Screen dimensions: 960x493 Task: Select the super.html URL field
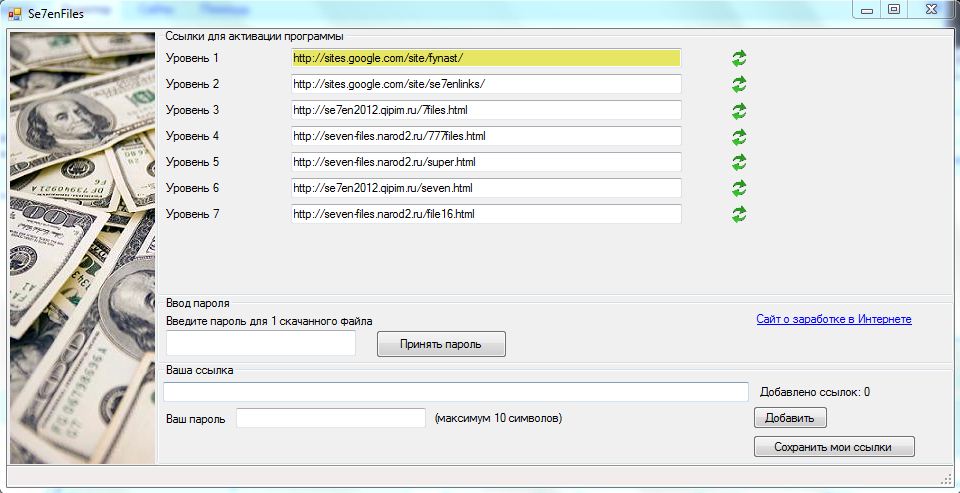tap(486, 162)
